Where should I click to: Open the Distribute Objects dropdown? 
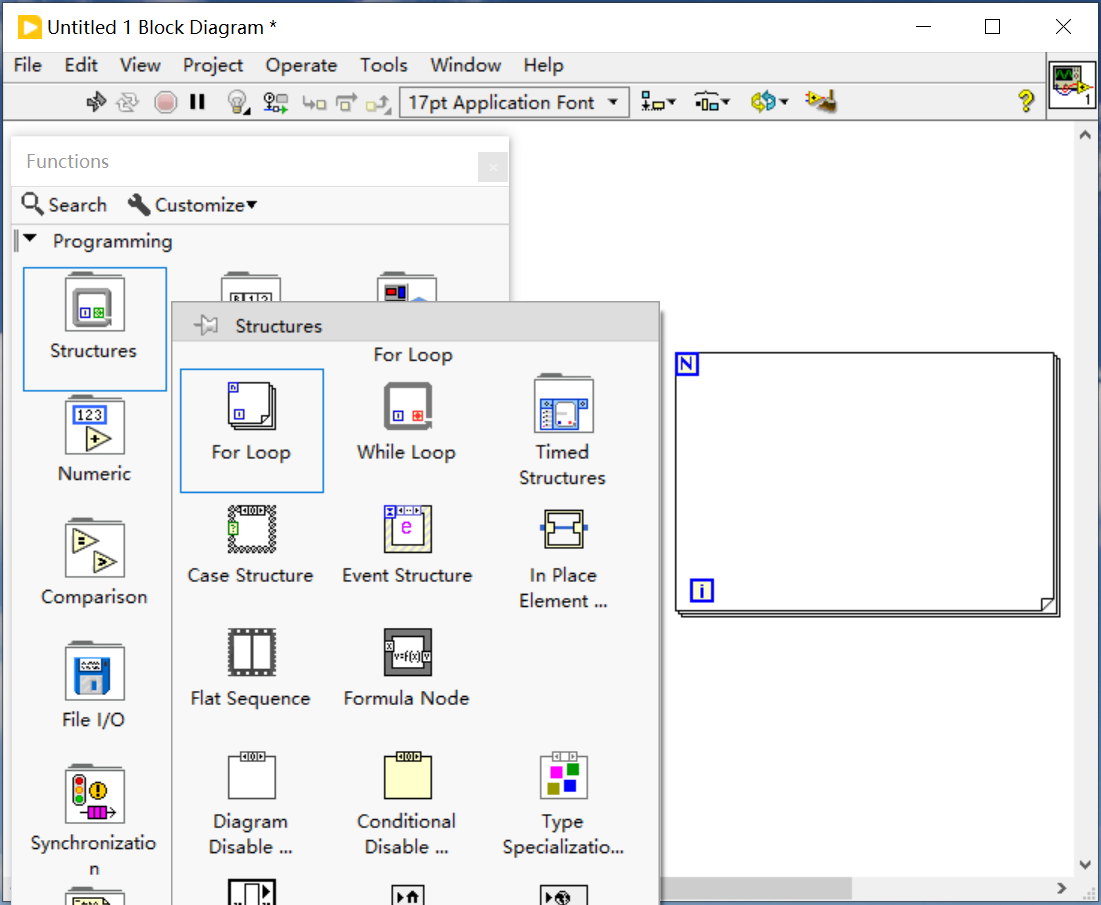pyautogui.click(x=712, y=103)
